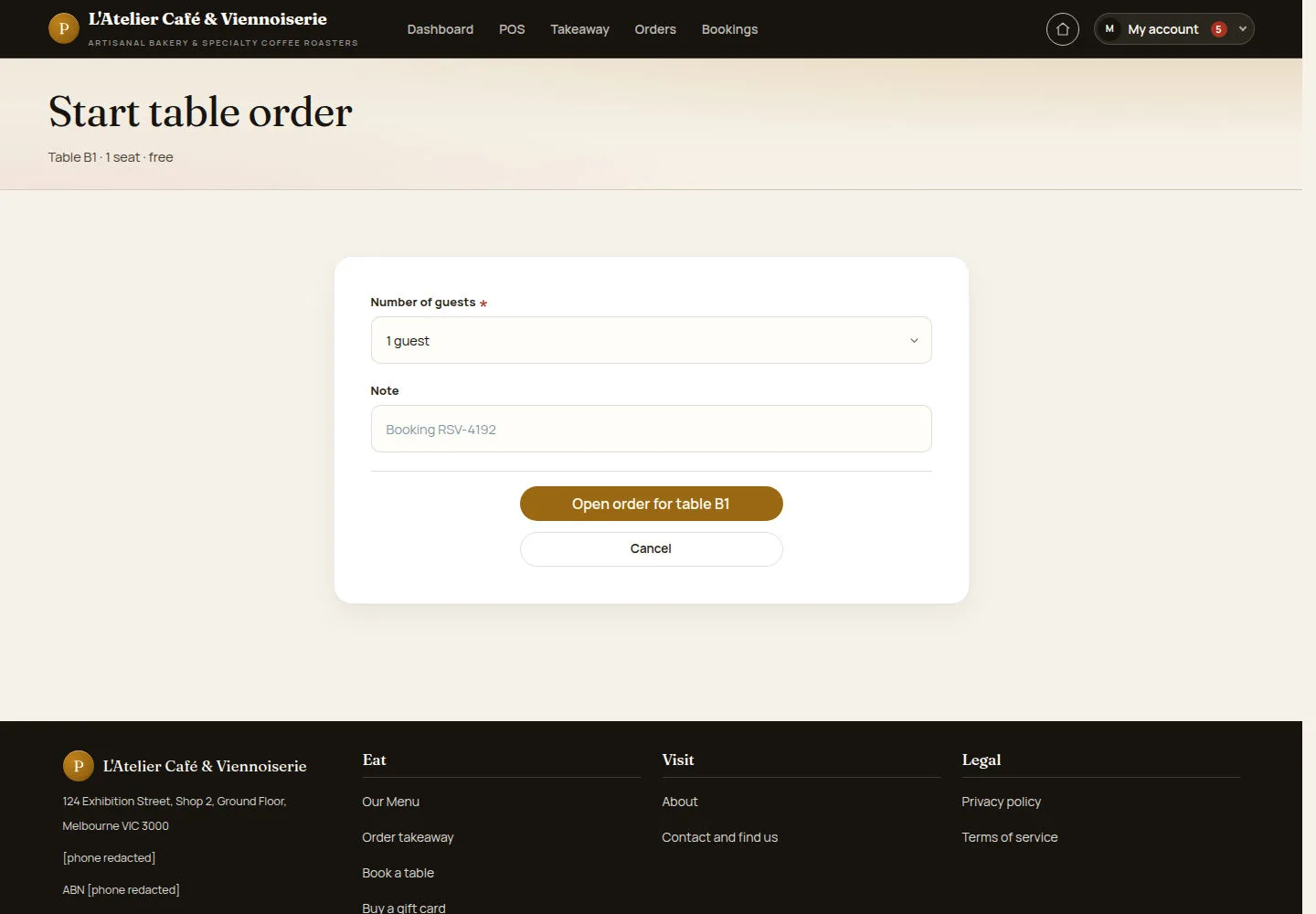This screenshot has width=1316, height=914.
Task: Open the Dashboard menu item
Action: click(440, 29)
